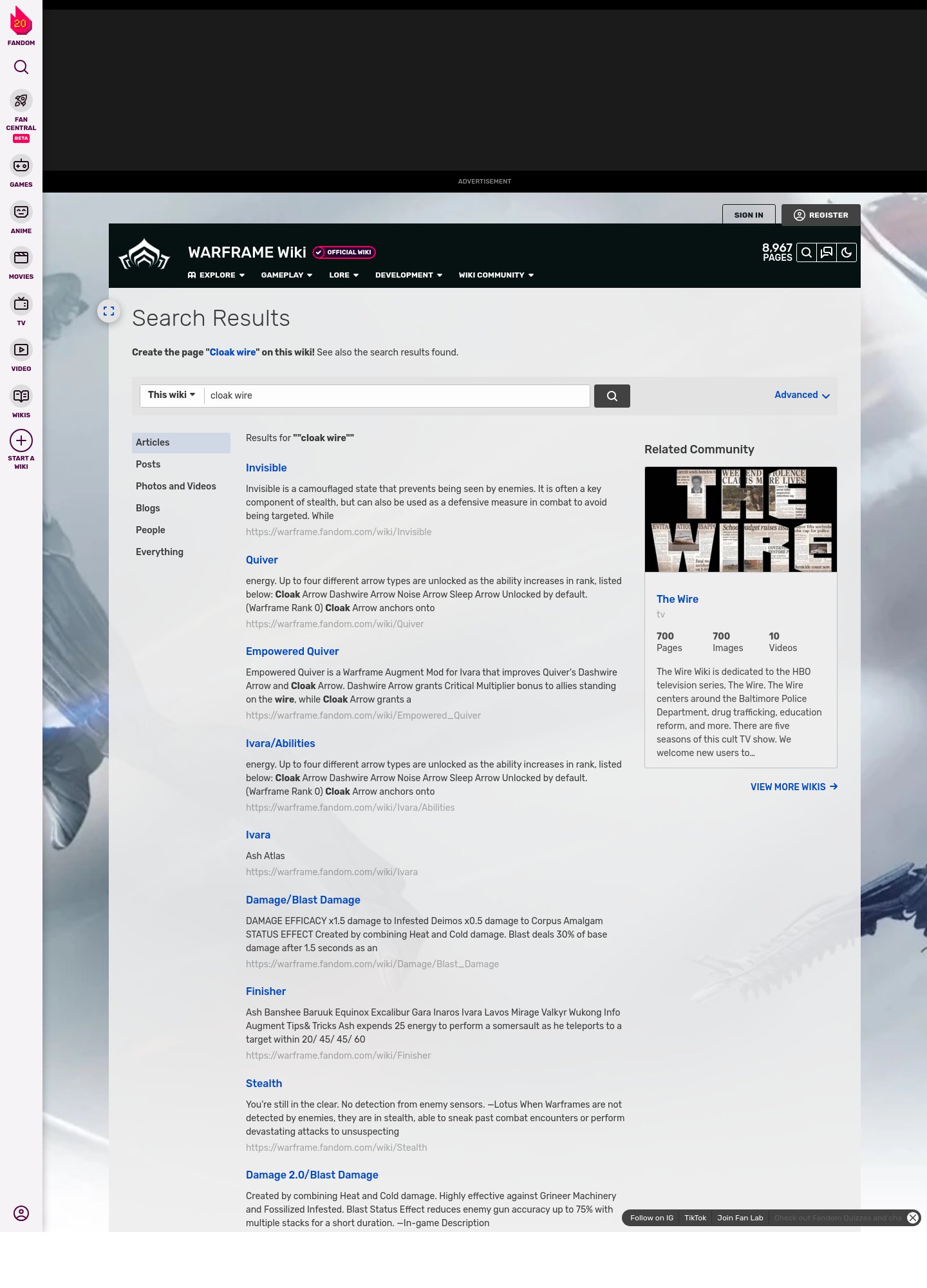Viewport: 927px width, 1288px height.
Task: Open the Damage/Blast Damage result
Action: click(x=303, y=900)
